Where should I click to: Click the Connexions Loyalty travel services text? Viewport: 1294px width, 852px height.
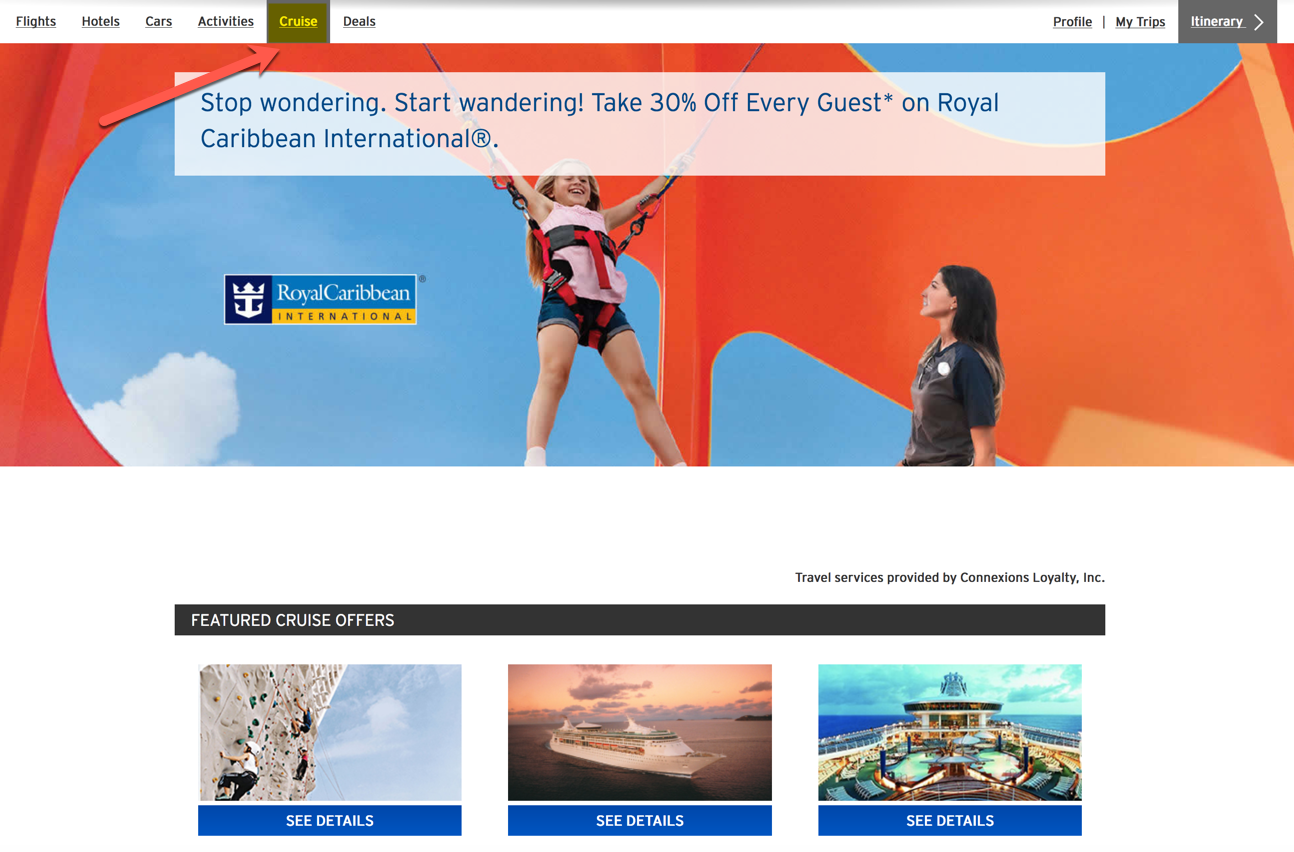(950, 577)
